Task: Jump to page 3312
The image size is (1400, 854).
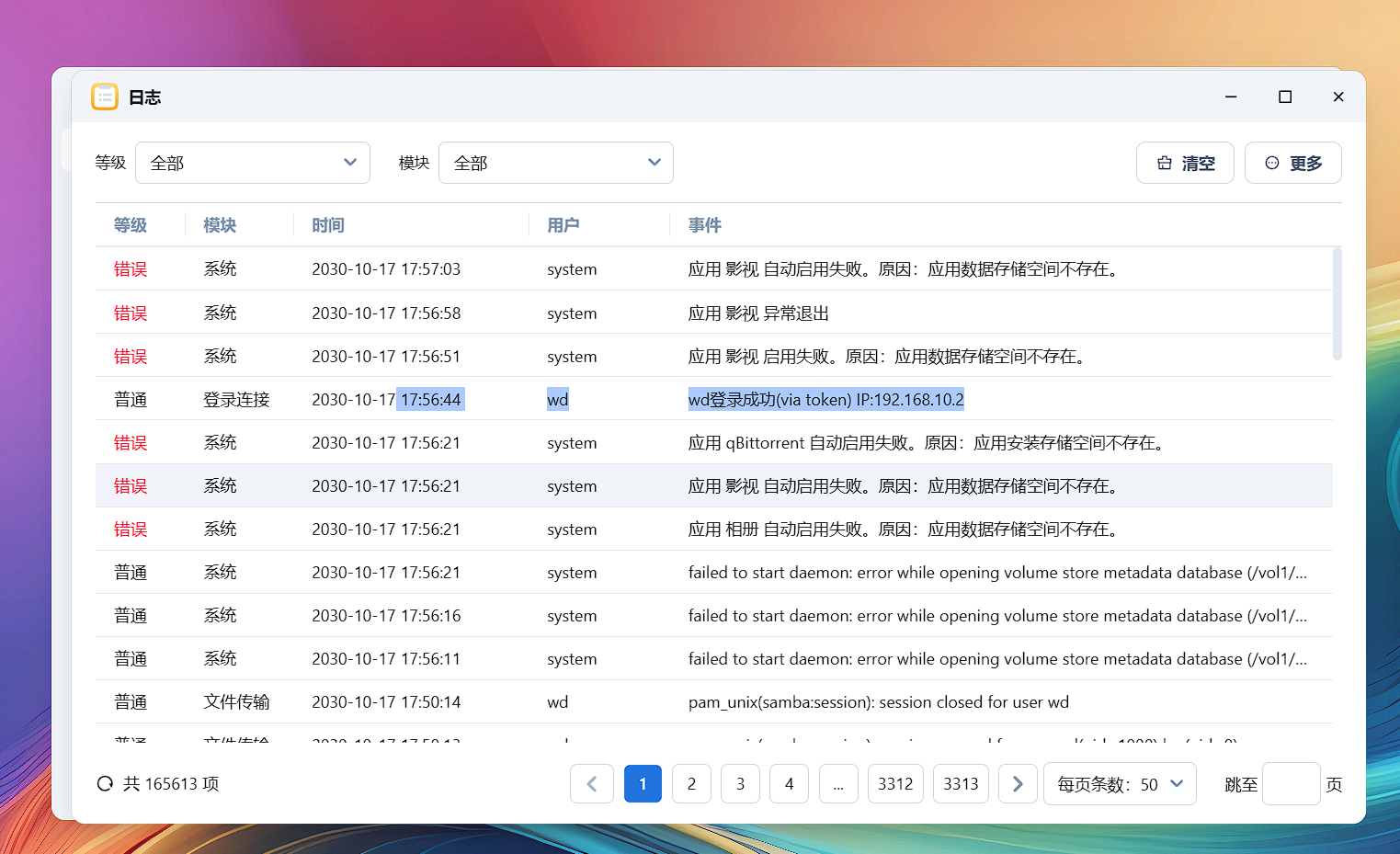Action: (895, 784)
